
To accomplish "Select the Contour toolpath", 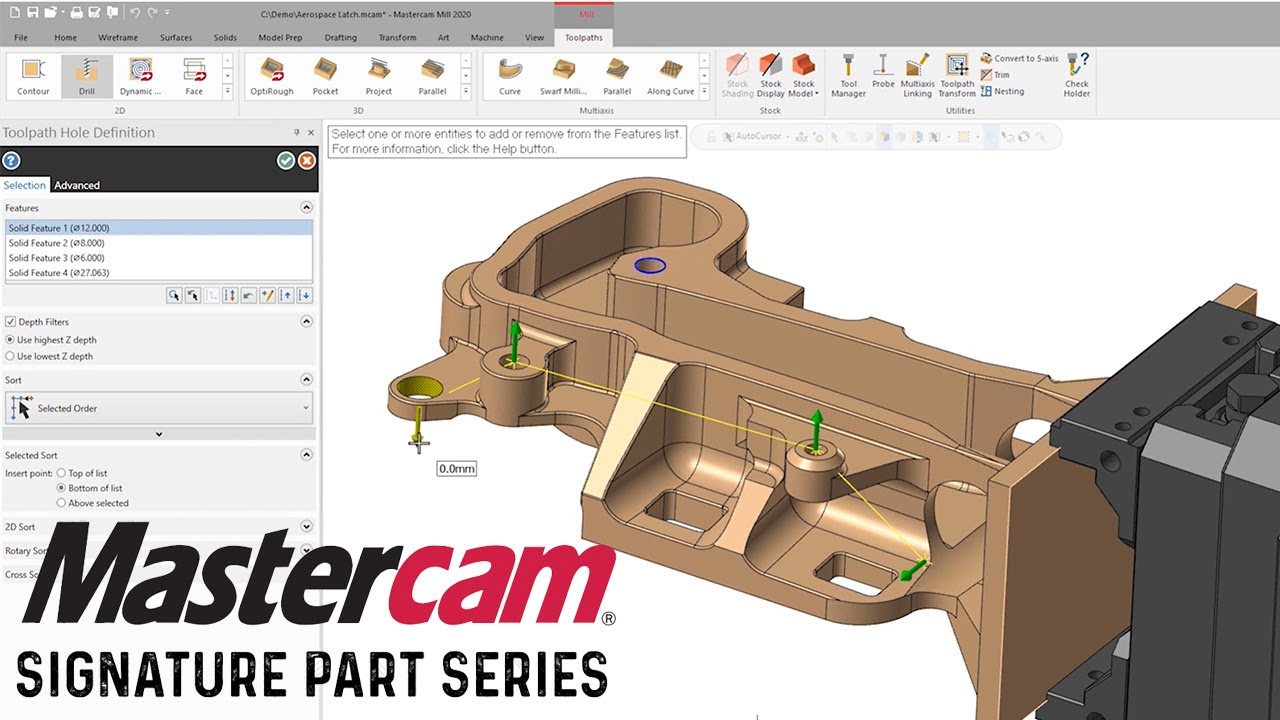I will point(33,77).
